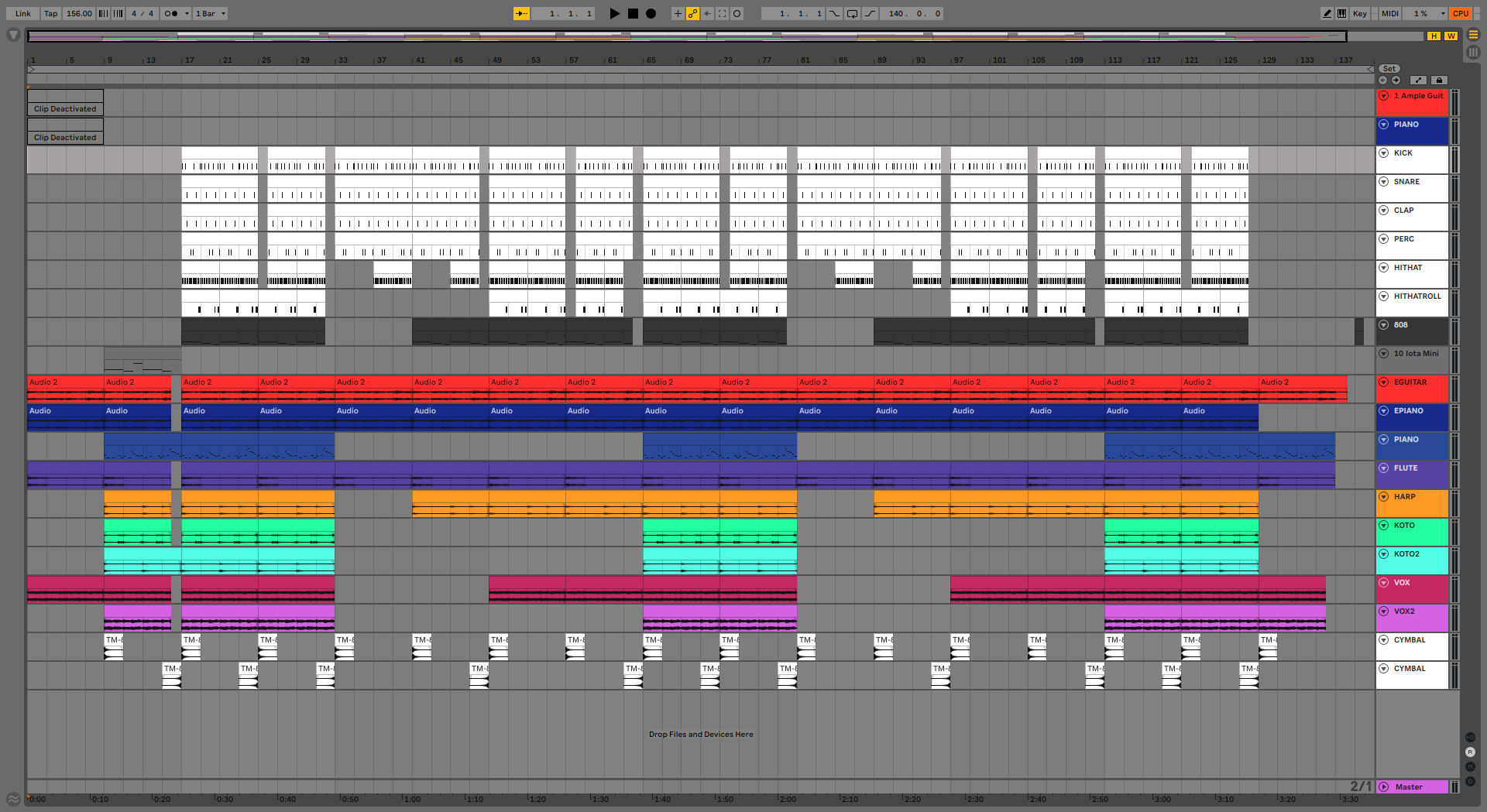Screen dimensions: 1487x812
Task: Toggle the Automation Arm icon
Action: (x=692, y=13)
